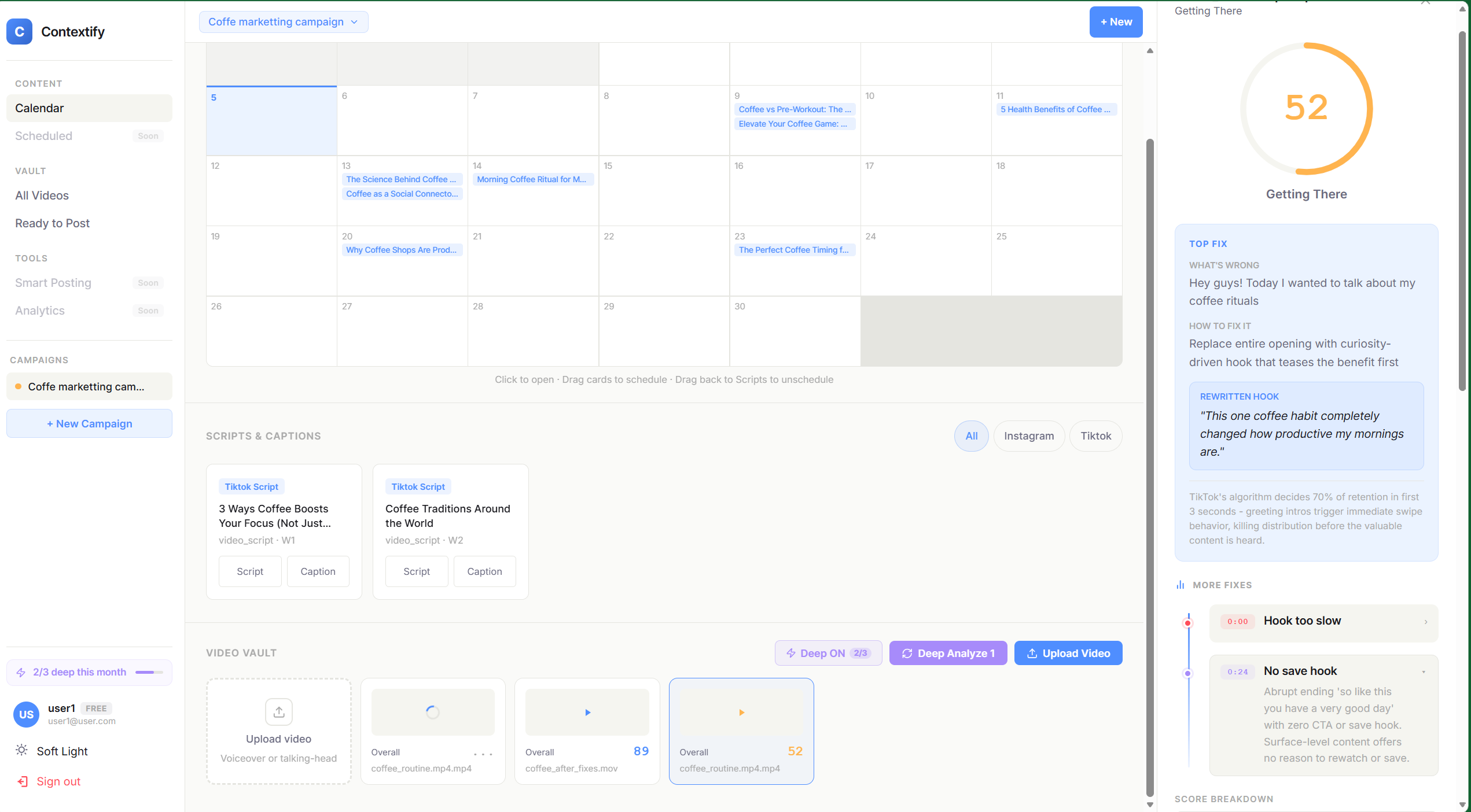Switch filter to Instagram scripts
The image size is (1471, 812).
(x=1029, y=435)
